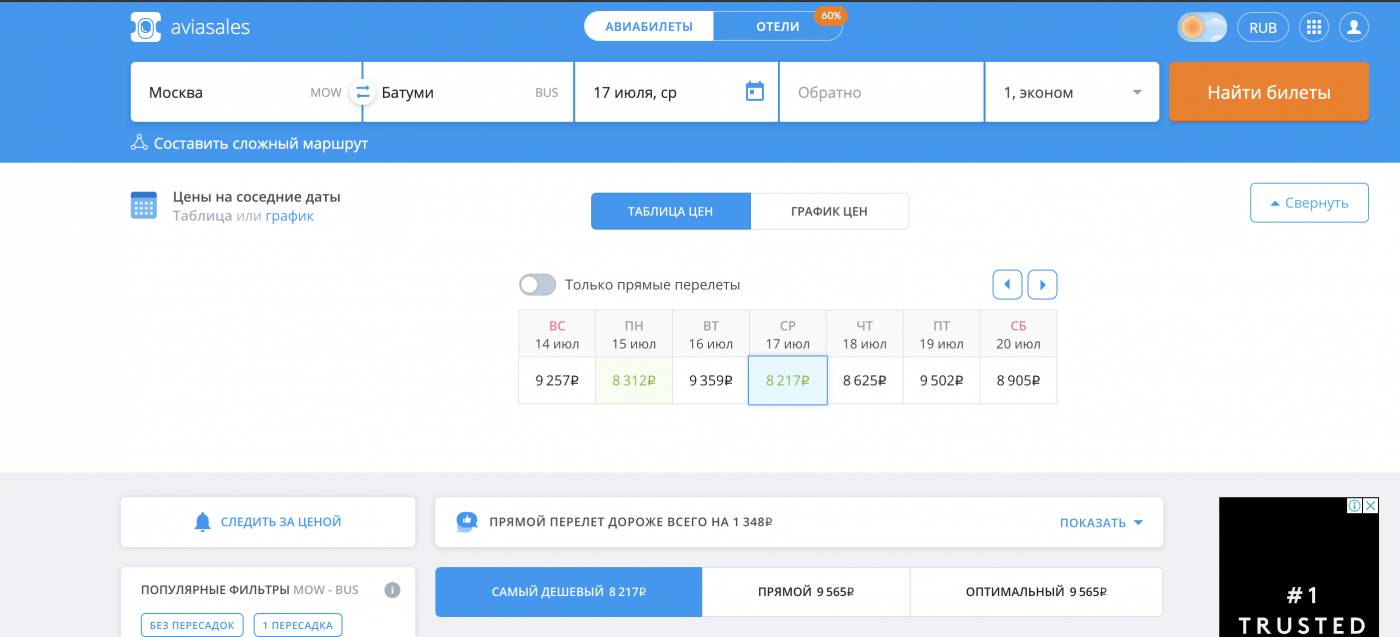The width and height of the screenshot is (1400, 637).
Task: Click the info icon in popular filters
Action: pos(392,590)
